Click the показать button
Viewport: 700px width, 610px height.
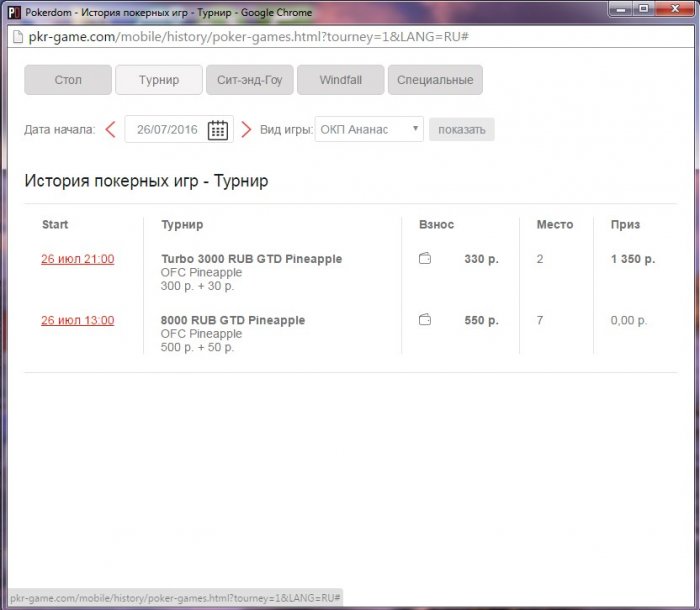(x=462, y=130)
